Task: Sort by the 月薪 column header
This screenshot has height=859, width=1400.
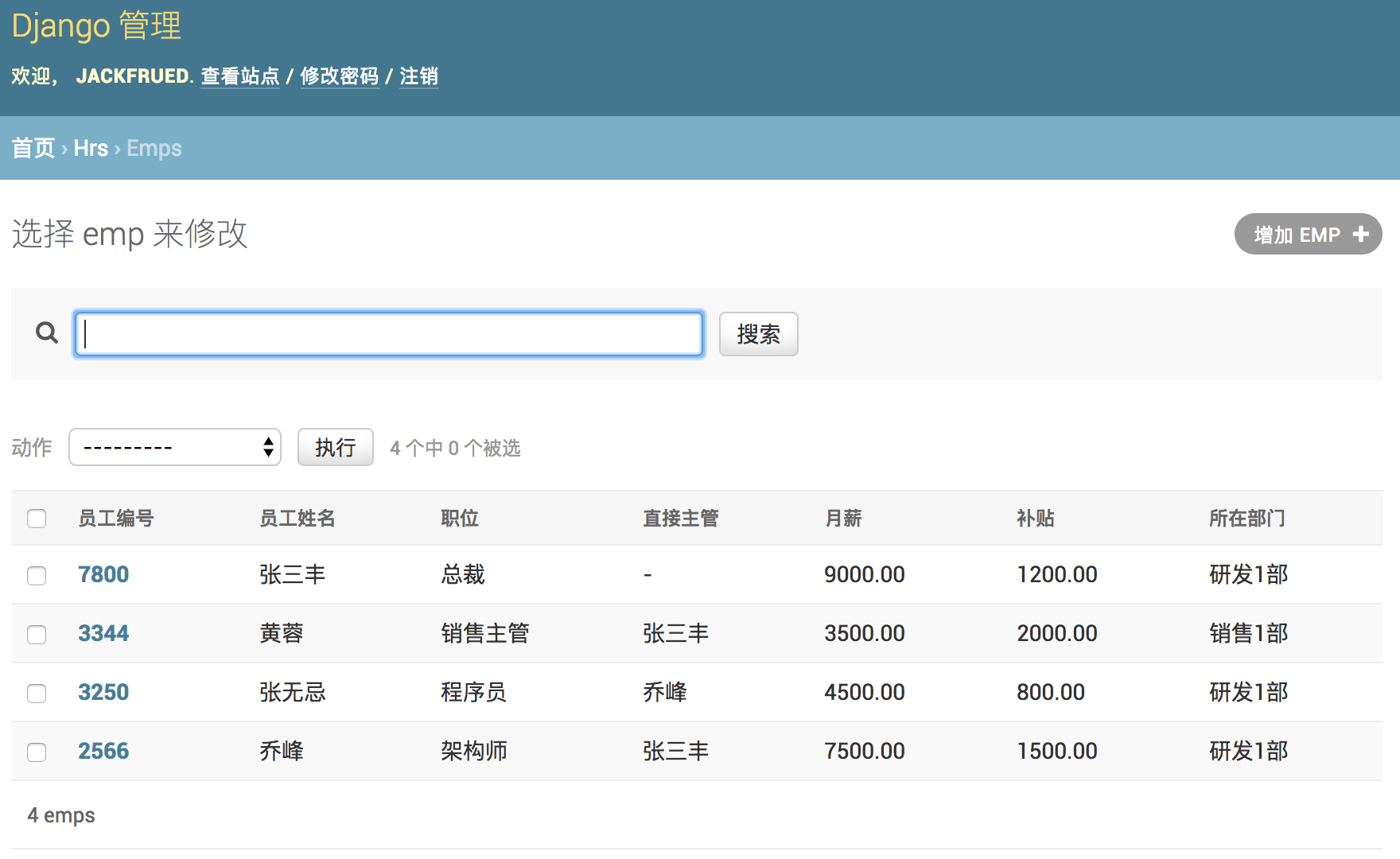Action: click(843, 519)
